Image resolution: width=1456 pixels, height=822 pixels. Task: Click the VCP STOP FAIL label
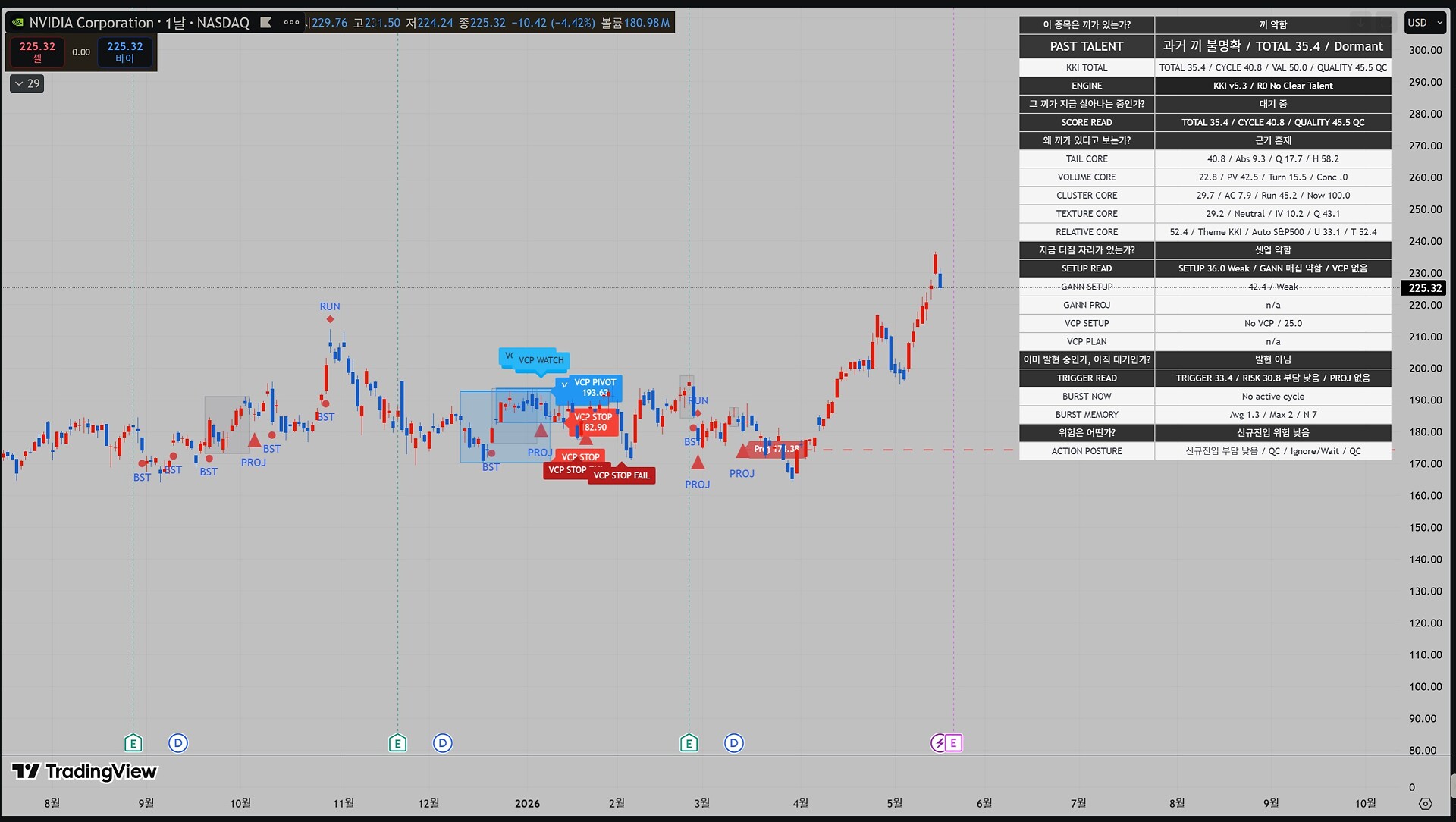pyautogui.click(x=621, y=475)
